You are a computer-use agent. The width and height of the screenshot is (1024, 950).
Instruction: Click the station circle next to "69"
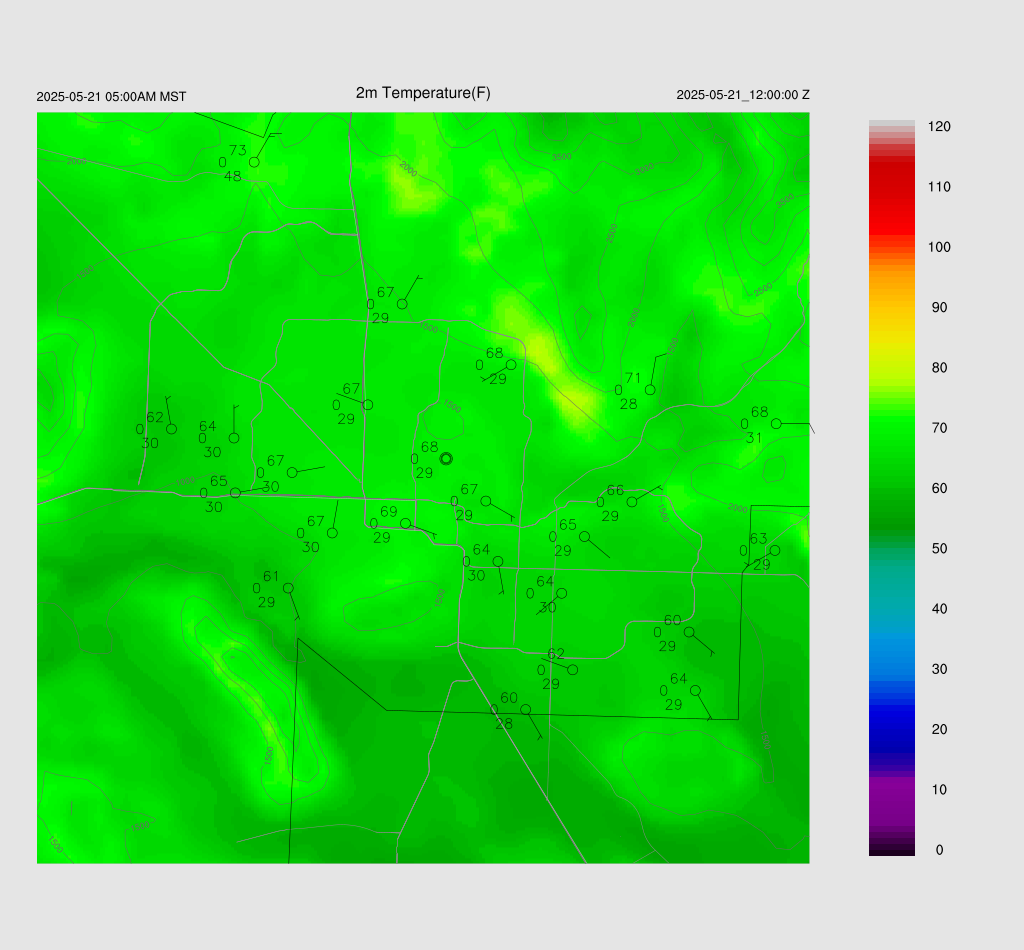pyautogui.click(x=405, y=524)
